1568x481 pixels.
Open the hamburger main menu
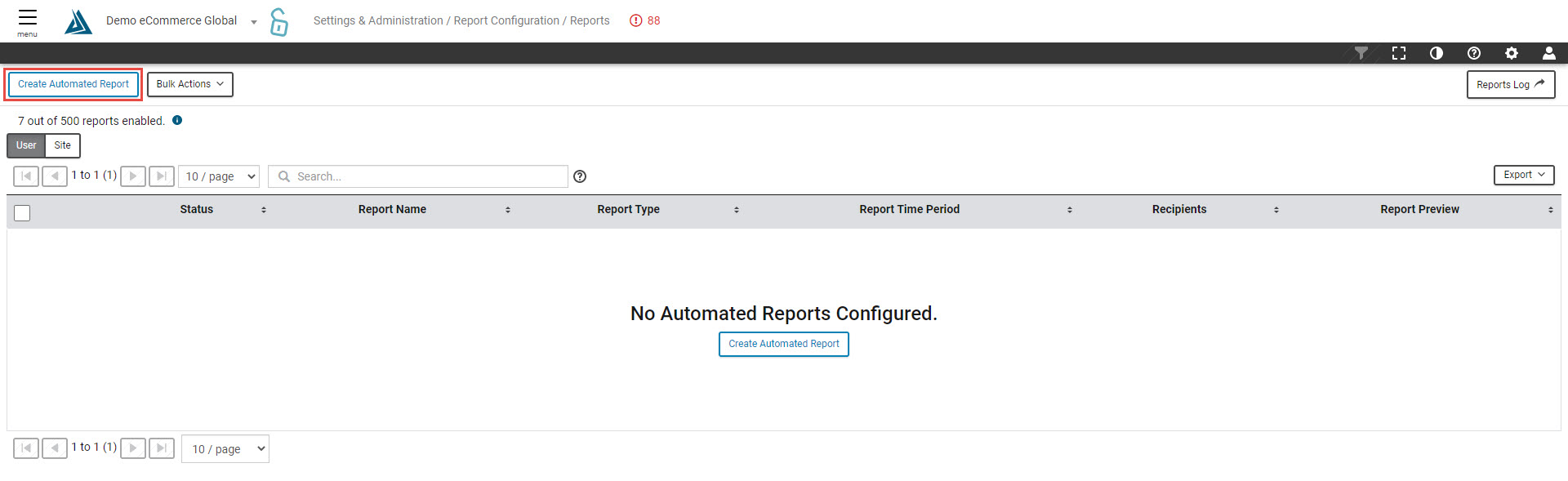pyautogui.click(x=28, y=21)
